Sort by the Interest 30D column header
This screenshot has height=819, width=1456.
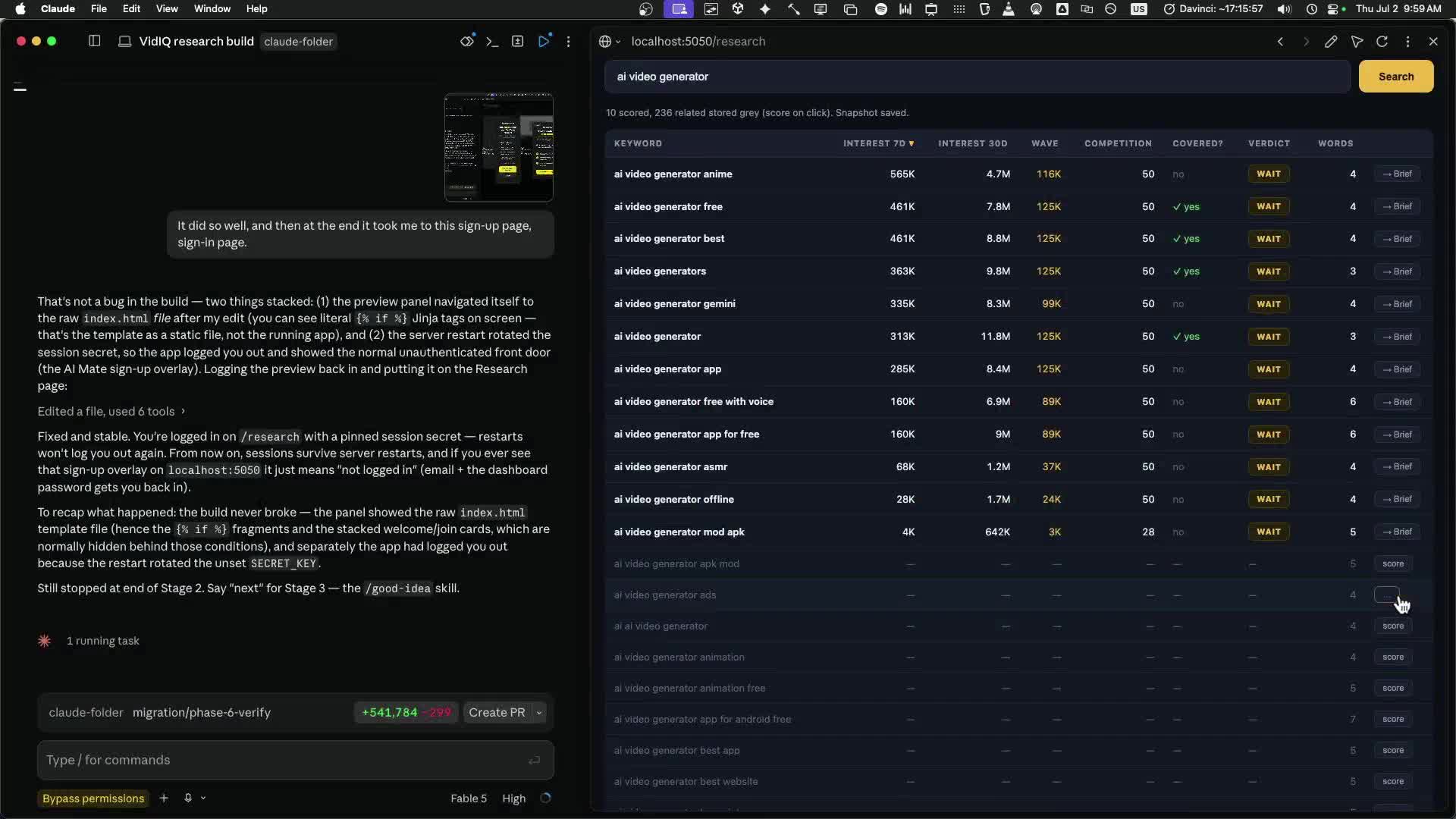click(973, 143)
